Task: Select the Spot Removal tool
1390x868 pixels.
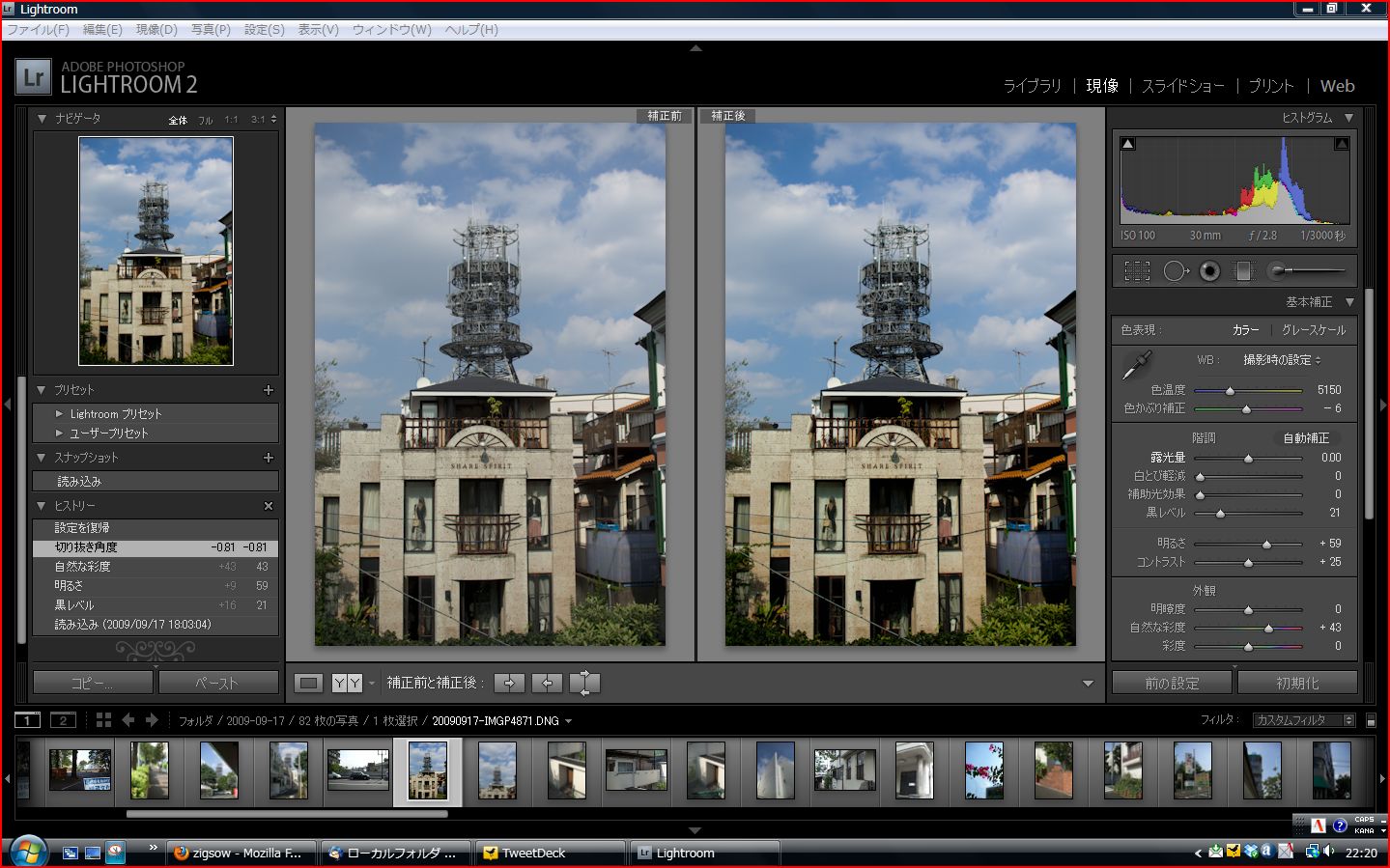Action: click(1174, 271)
